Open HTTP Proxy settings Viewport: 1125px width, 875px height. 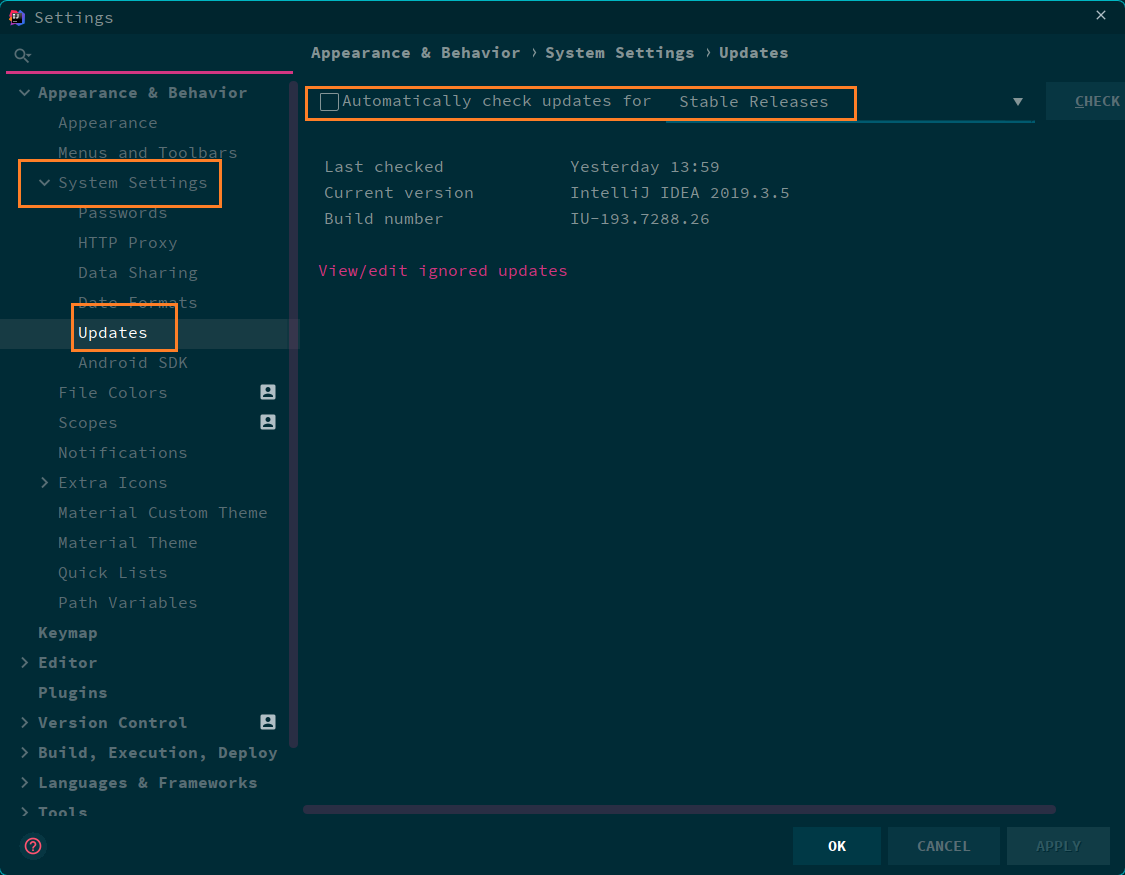click(128, 243)
